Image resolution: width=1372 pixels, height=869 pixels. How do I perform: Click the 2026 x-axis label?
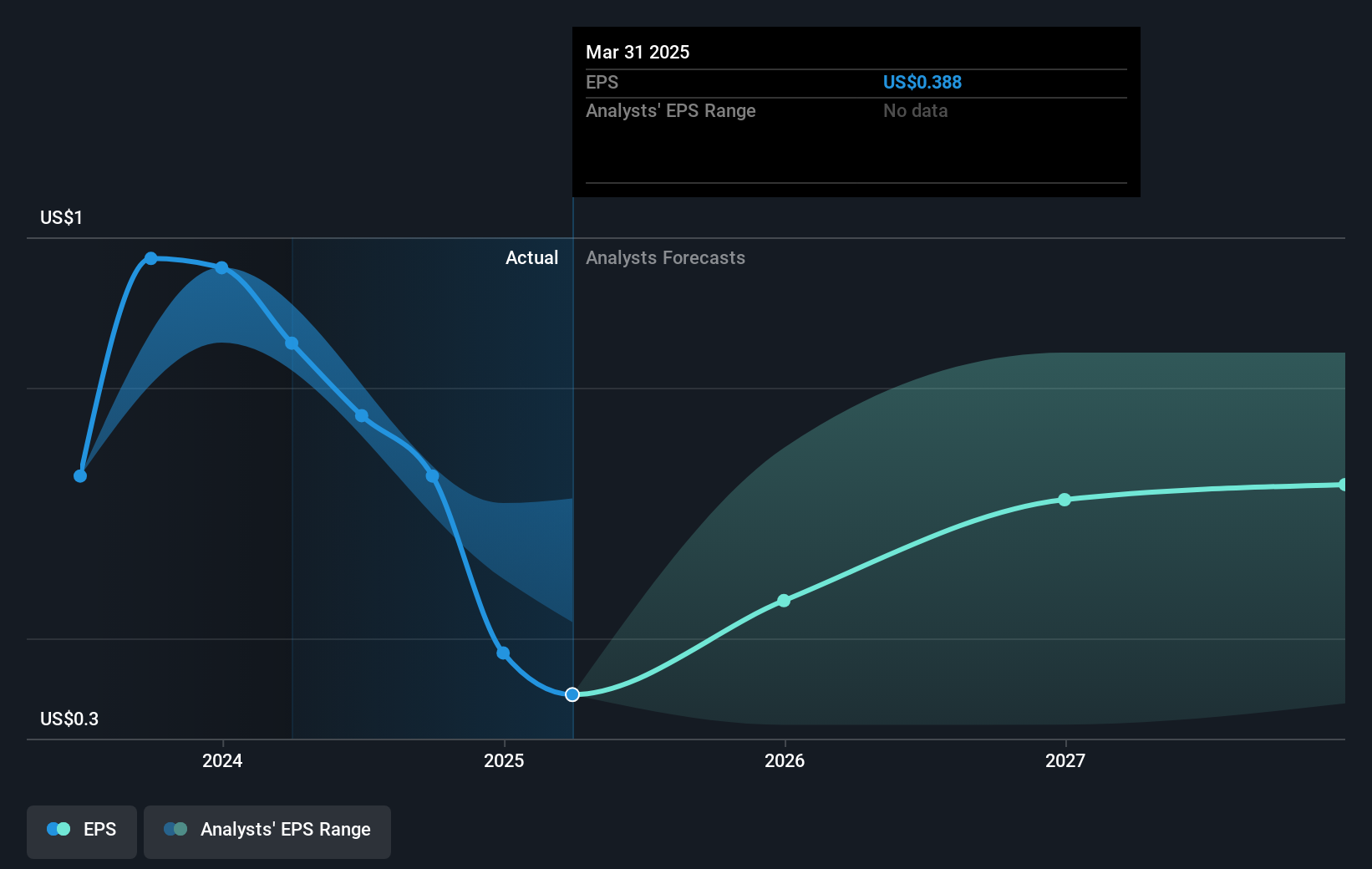785,760
